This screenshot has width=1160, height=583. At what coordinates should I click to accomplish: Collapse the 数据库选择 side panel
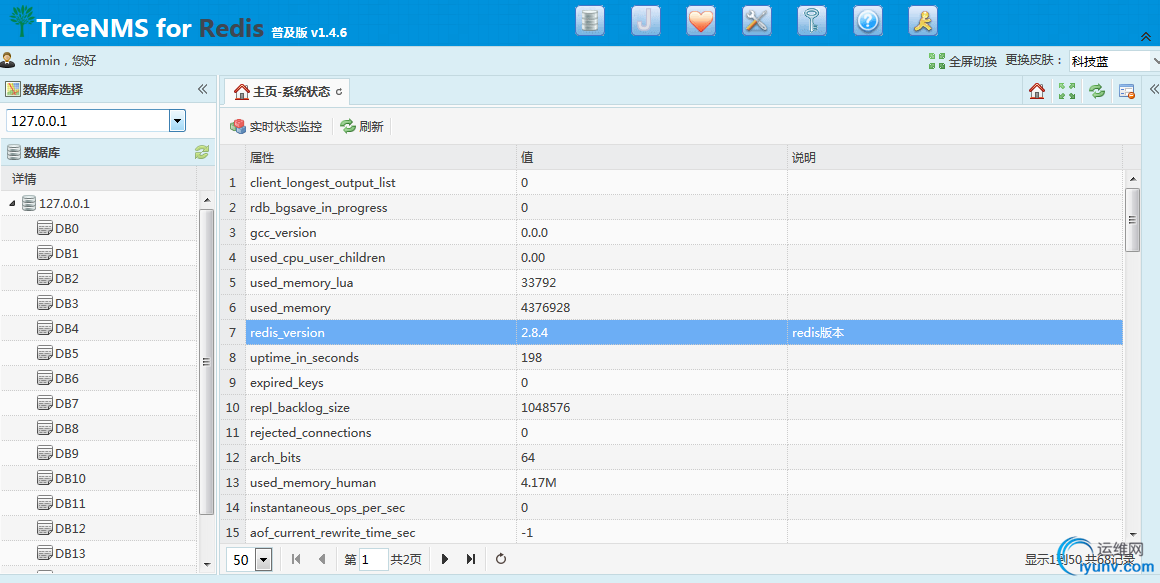coord(203,90)
